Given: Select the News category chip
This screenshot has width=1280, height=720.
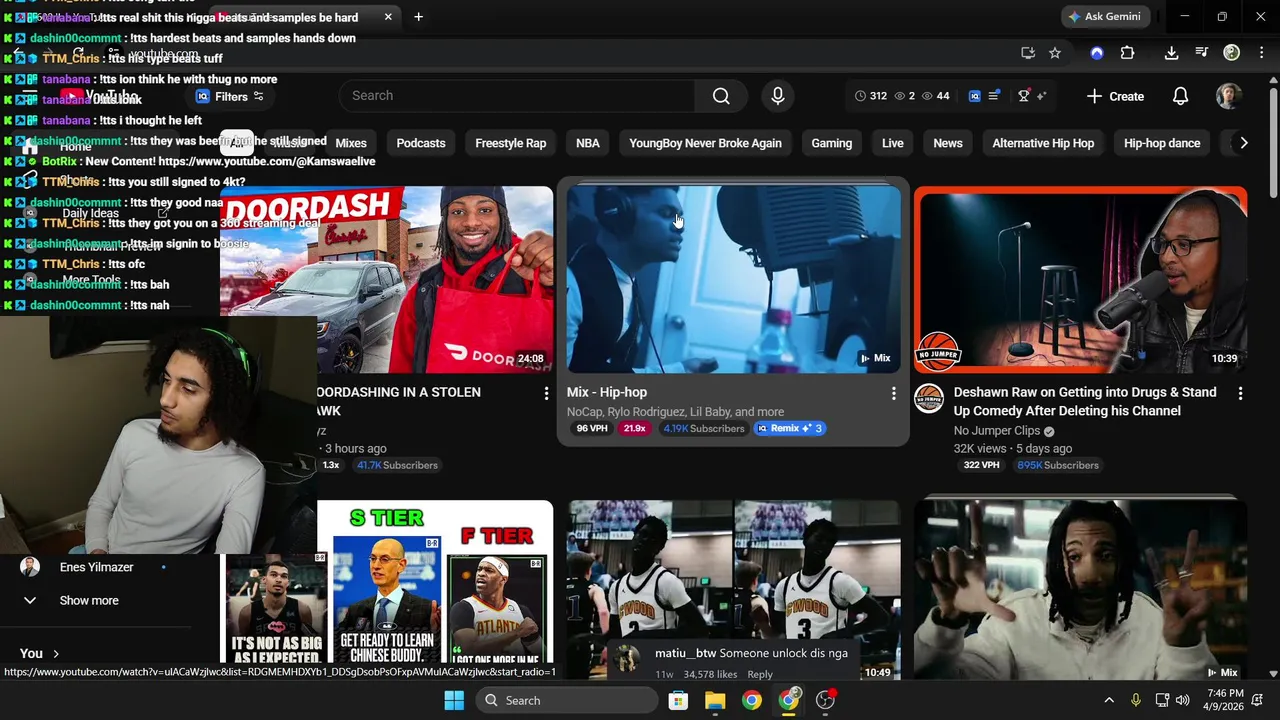Looking at the screenshot, I should 948,143.
